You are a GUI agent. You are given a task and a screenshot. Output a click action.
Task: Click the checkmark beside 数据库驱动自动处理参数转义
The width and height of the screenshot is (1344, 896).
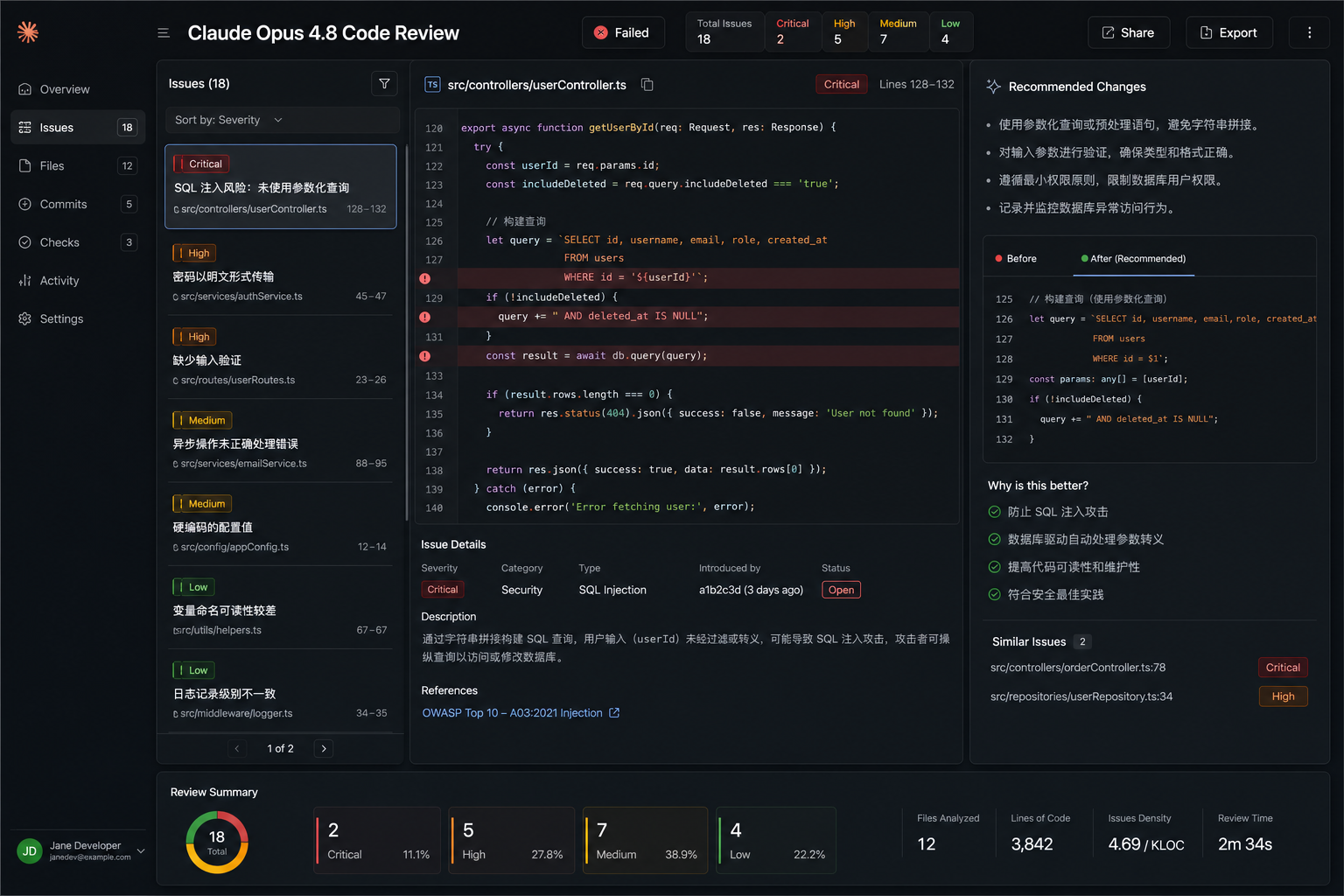994,540
